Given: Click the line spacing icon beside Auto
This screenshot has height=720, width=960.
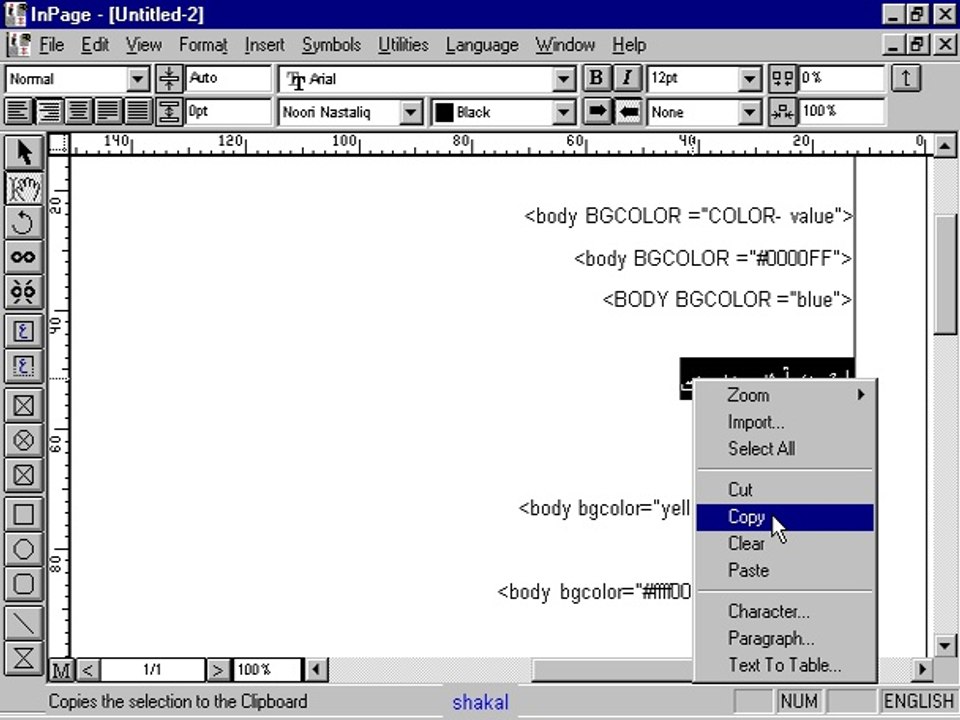Looking at the screenshot, I should coord(169,79).
